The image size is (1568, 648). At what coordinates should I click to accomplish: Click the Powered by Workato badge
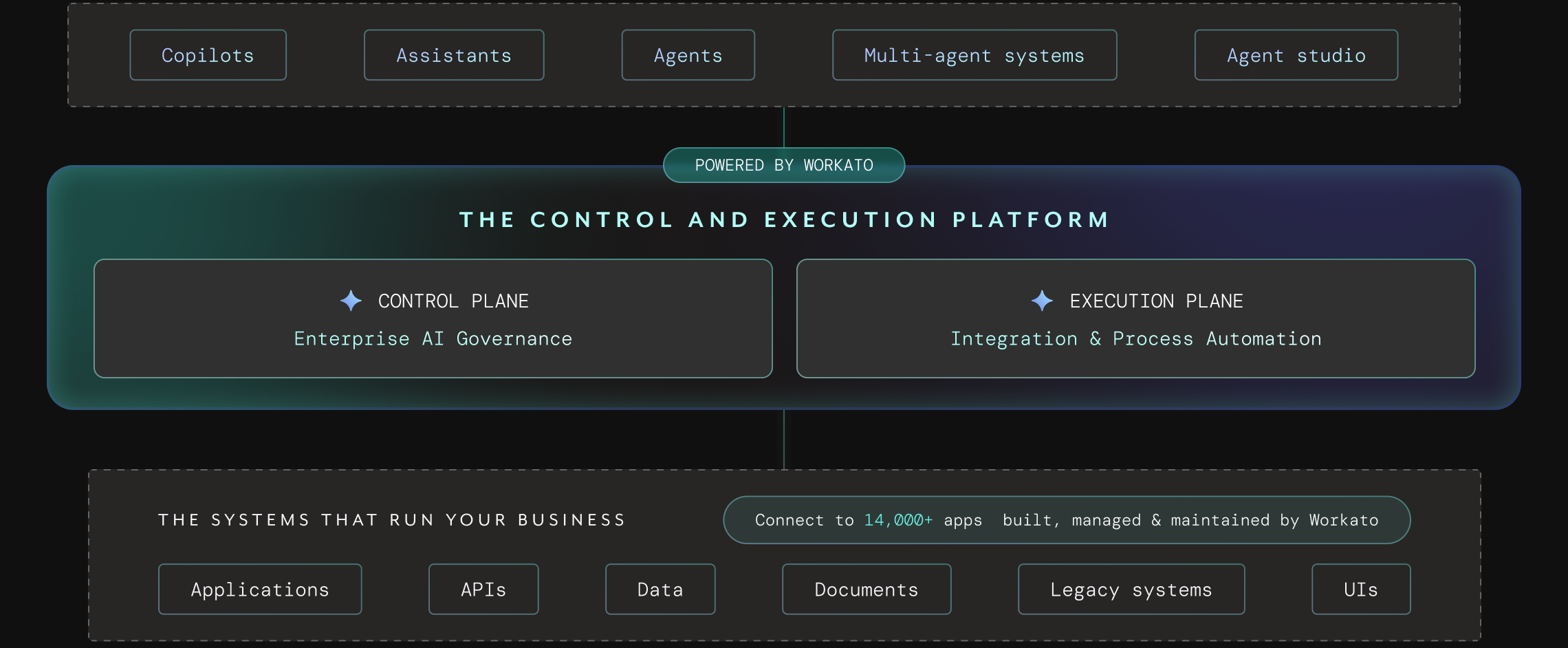[x=784, y=165]
